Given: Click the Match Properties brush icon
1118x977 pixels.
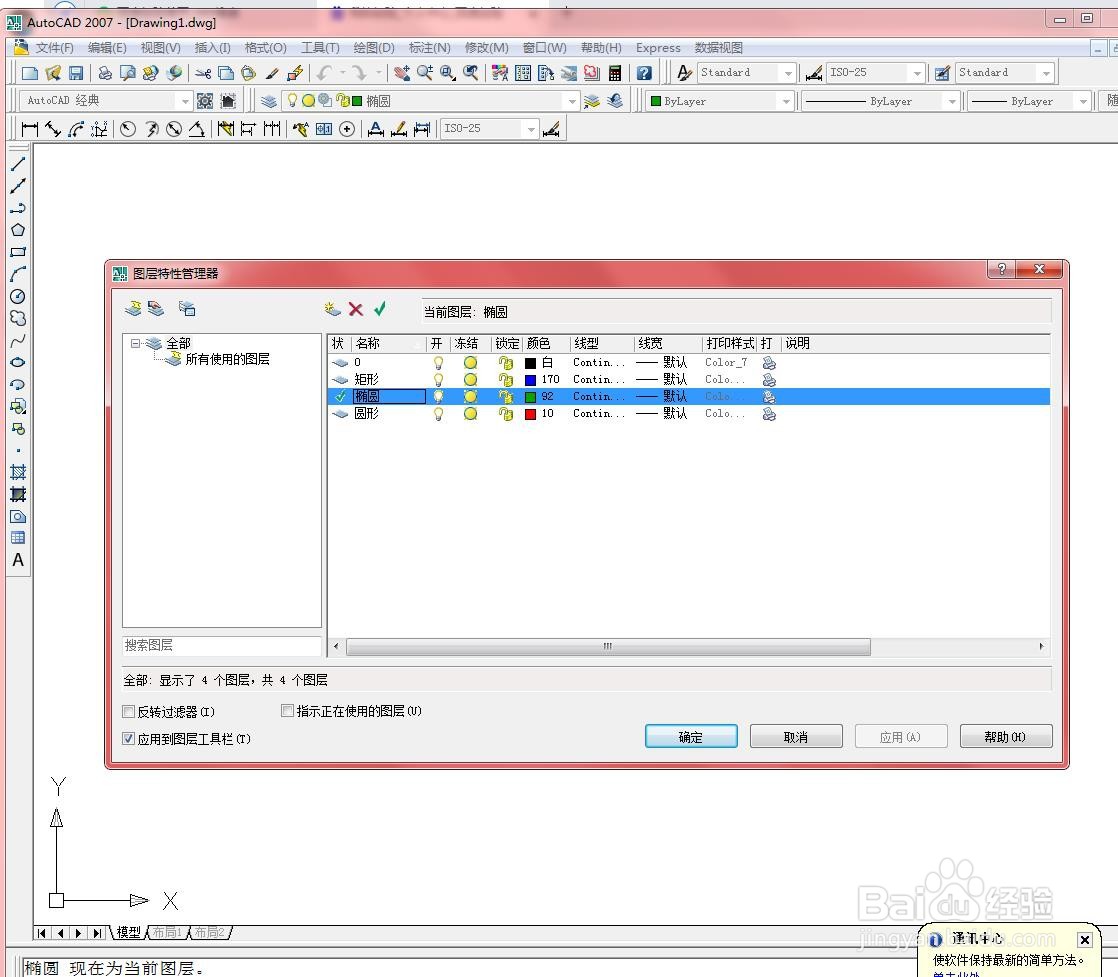Looking at the screenshot, I should coord(272,73).
